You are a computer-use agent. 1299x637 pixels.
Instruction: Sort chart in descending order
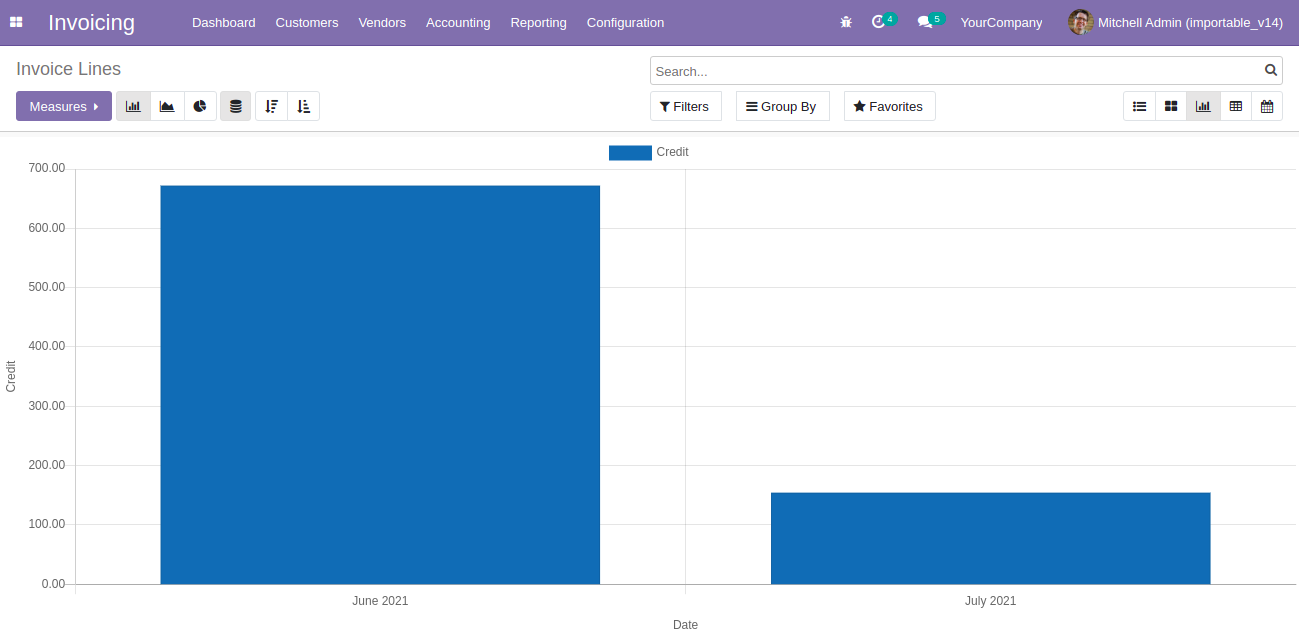[271, 106]
